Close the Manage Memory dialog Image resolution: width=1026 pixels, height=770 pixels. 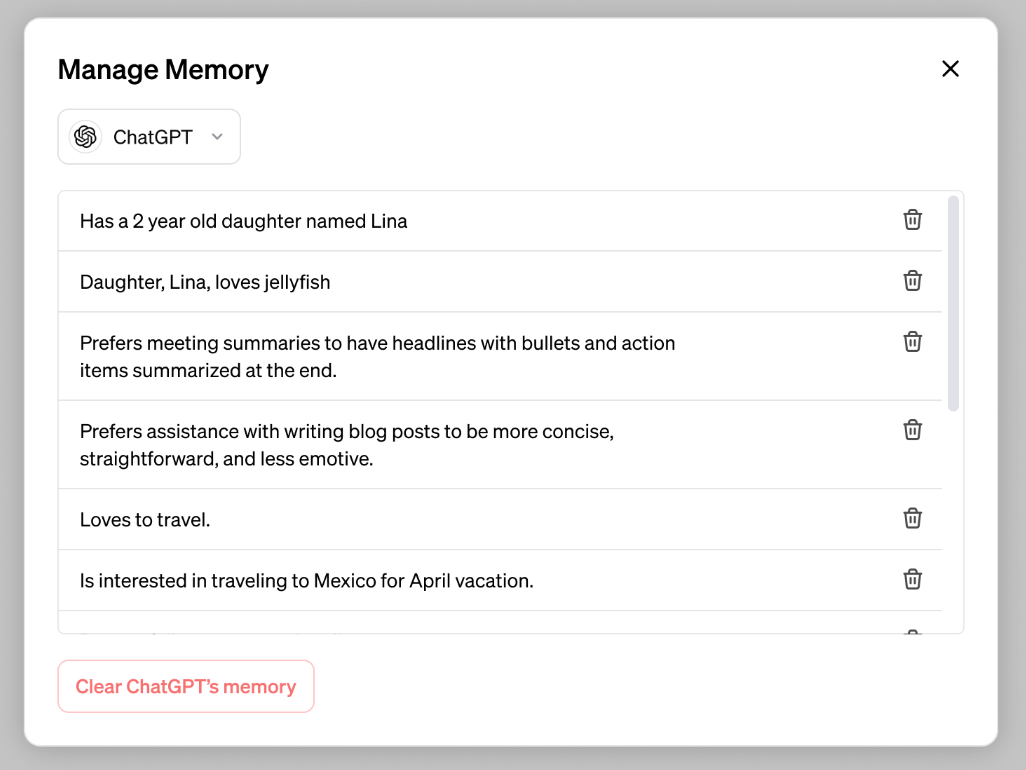pos(950,69)
